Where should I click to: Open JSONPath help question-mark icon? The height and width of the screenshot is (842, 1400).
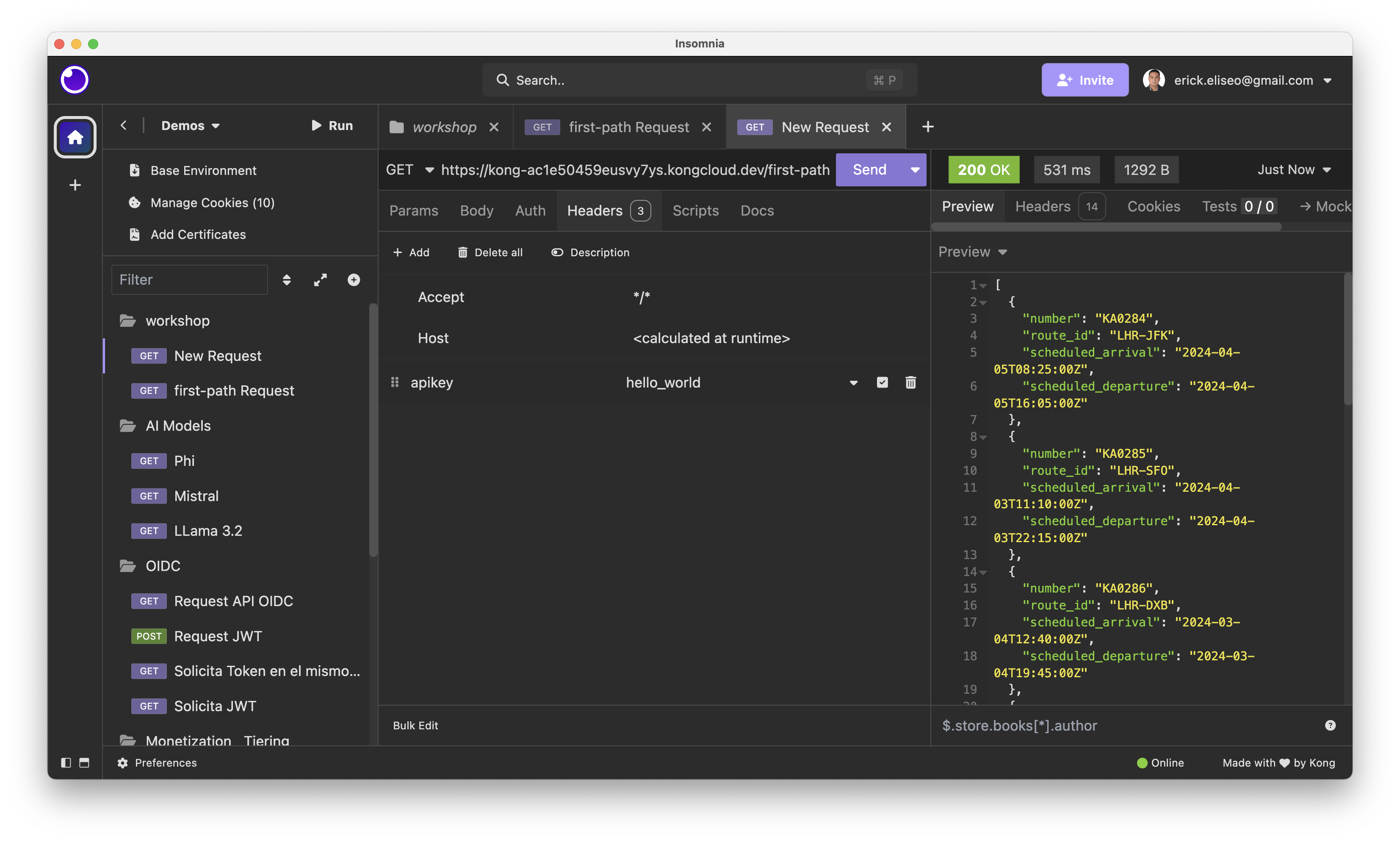[x=1330, y=725]
